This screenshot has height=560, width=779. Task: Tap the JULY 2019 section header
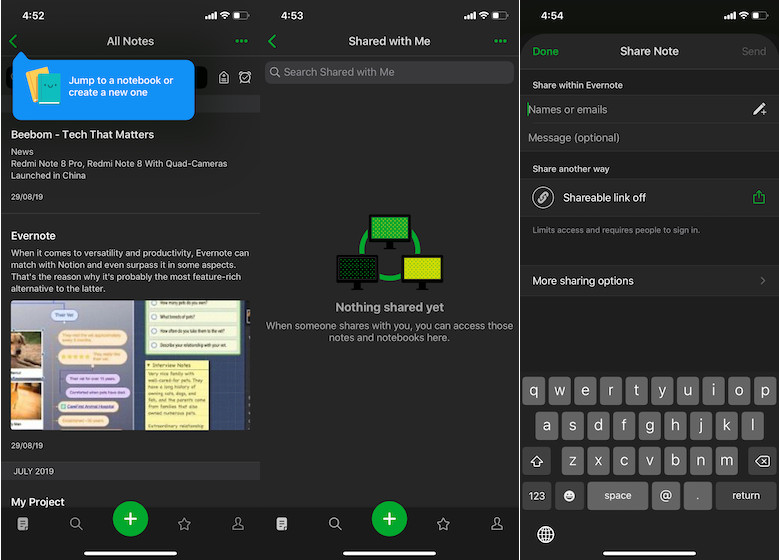tap(130, 471)
